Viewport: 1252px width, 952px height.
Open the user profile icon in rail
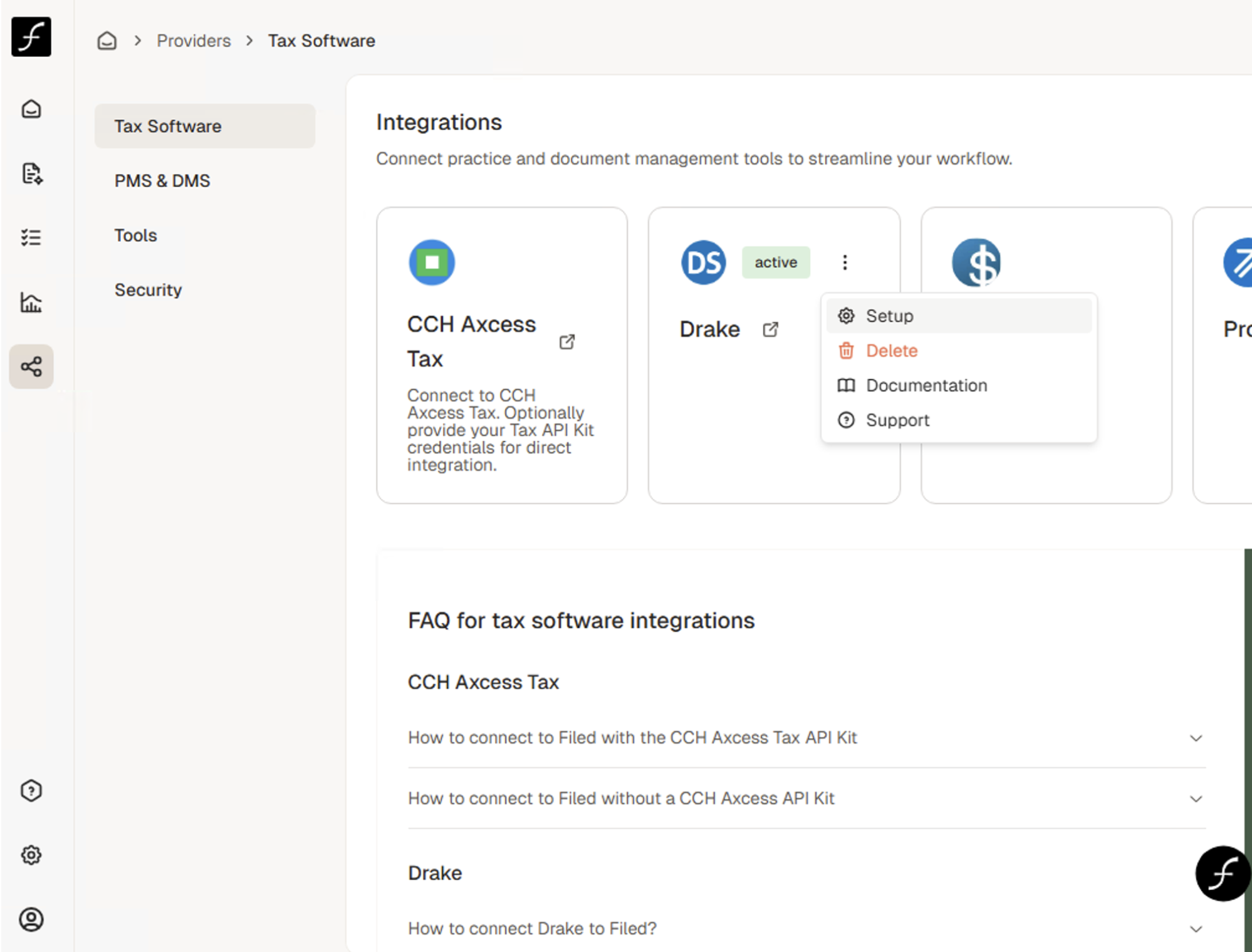31,919
